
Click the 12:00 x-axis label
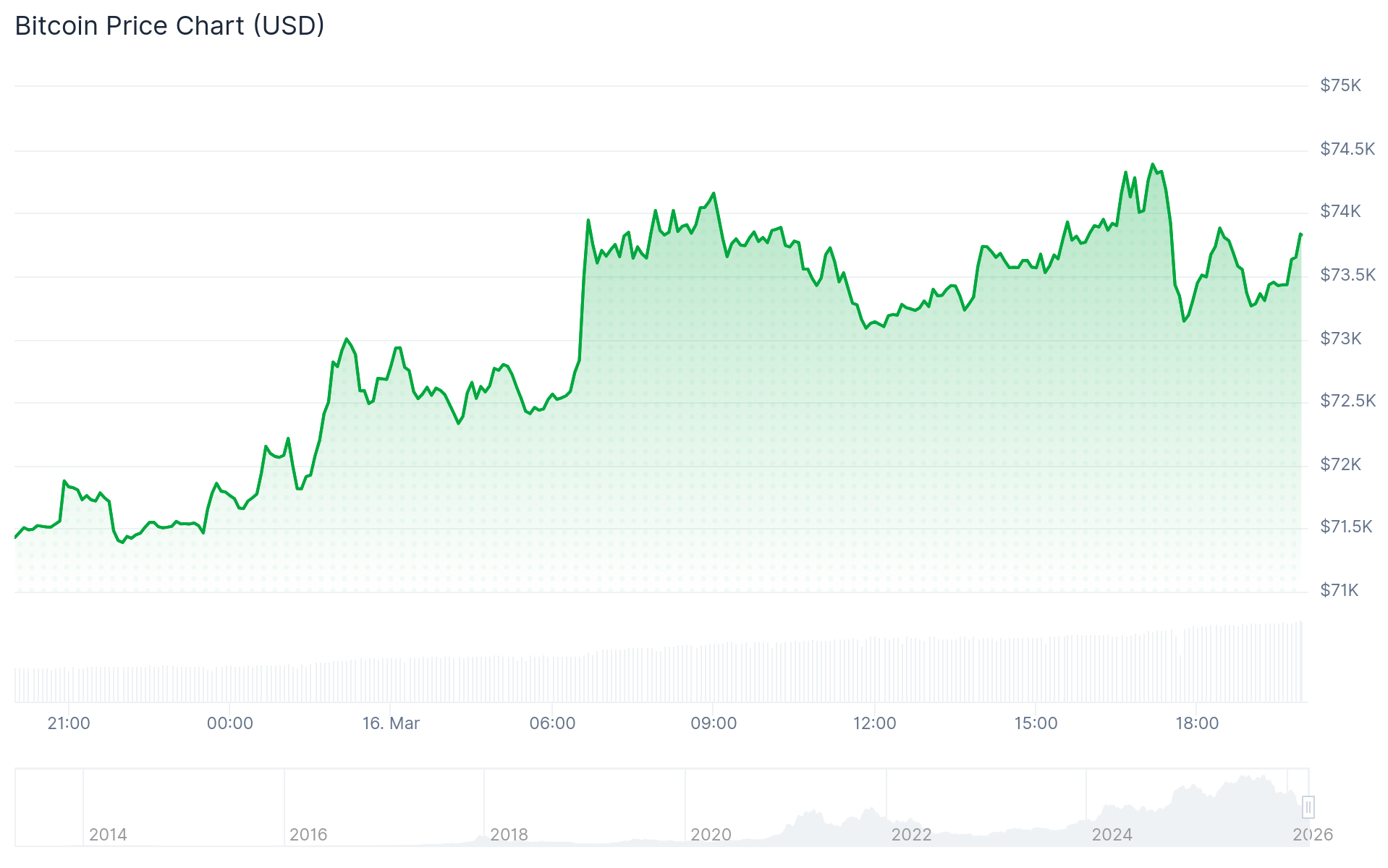click(874, 723)
